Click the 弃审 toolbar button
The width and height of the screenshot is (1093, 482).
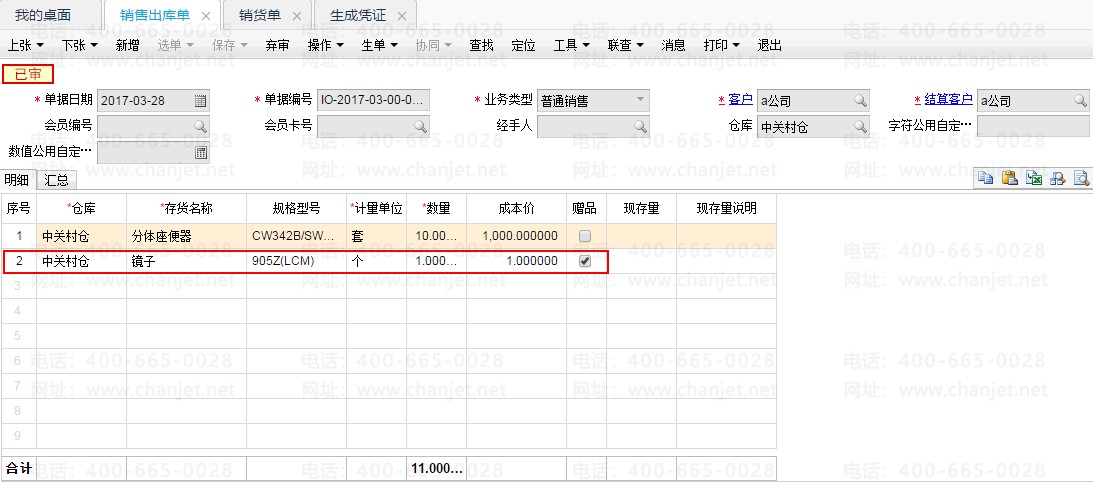(x=277, y=45)
